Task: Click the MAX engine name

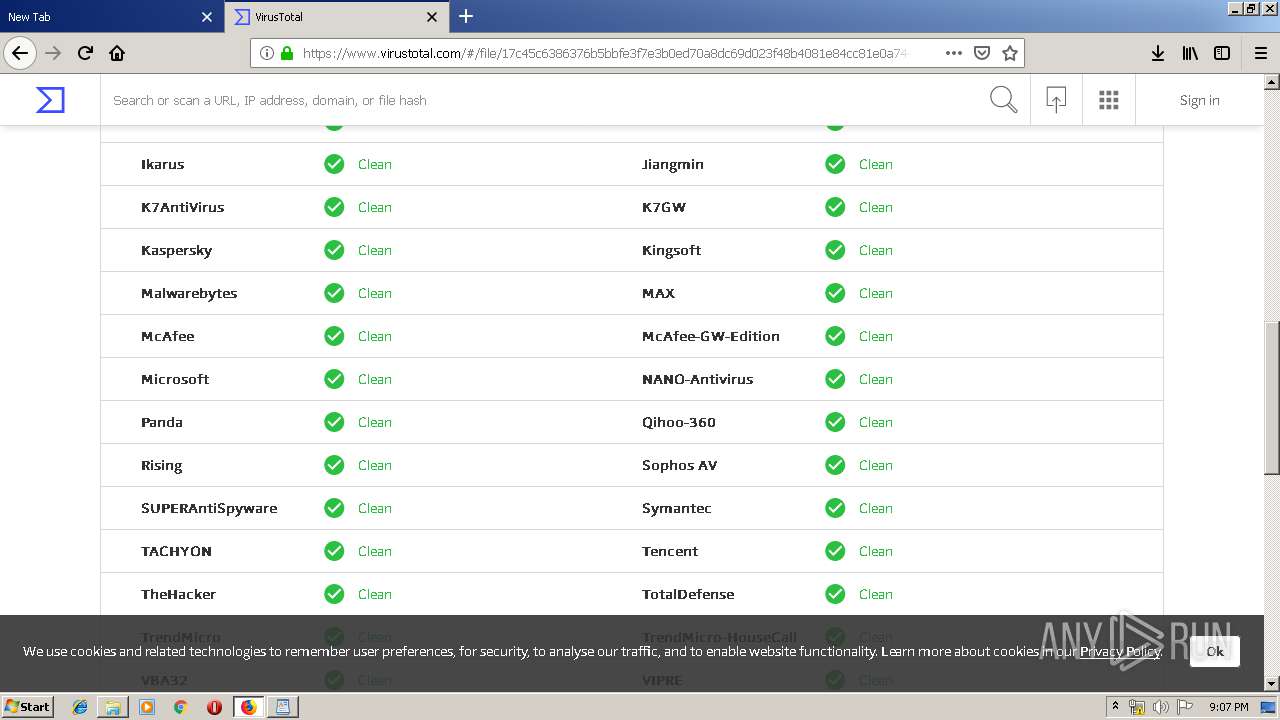Action: coord(658,293)
